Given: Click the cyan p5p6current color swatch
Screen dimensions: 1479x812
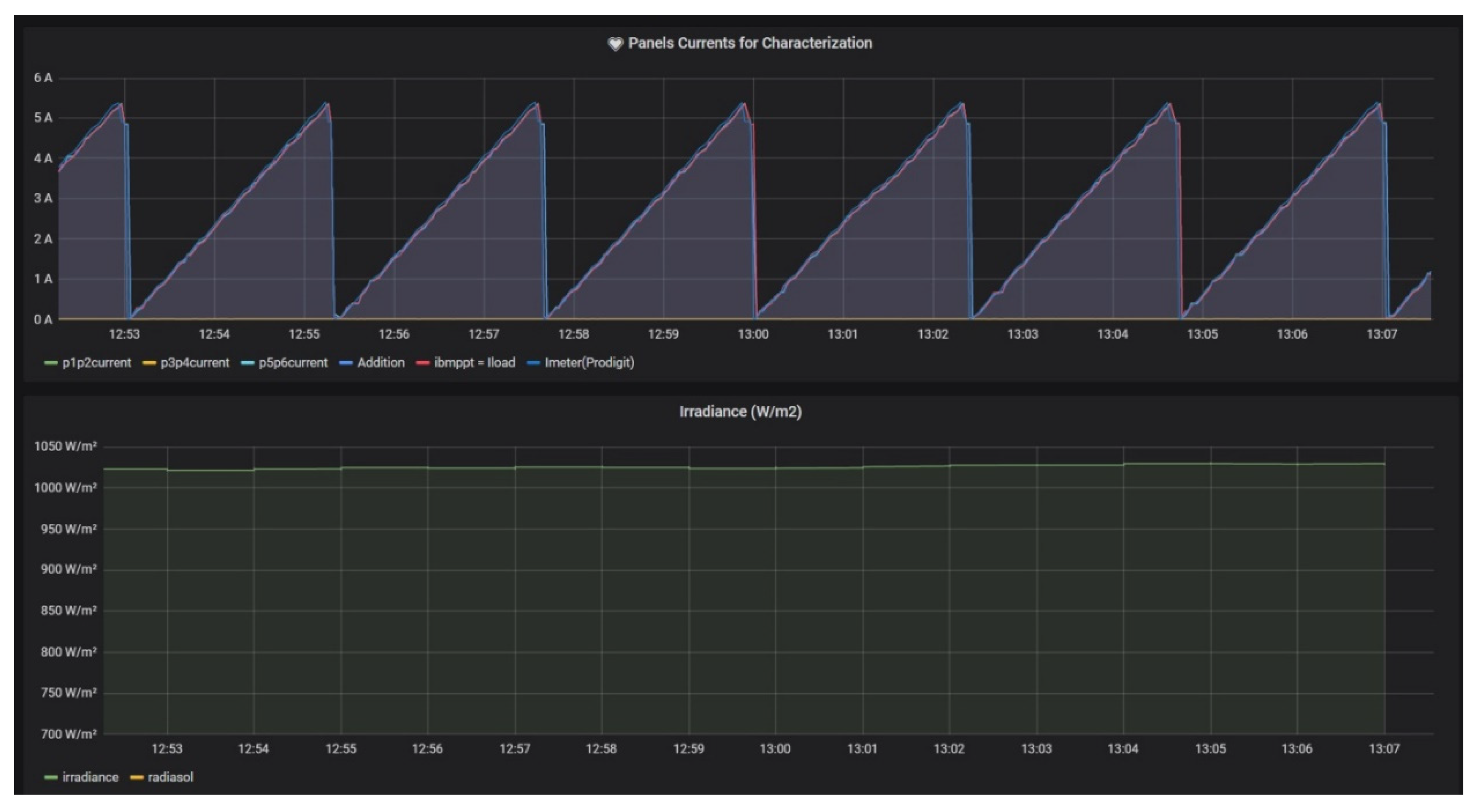Looking at the screenshot, I should pos(247,363).
